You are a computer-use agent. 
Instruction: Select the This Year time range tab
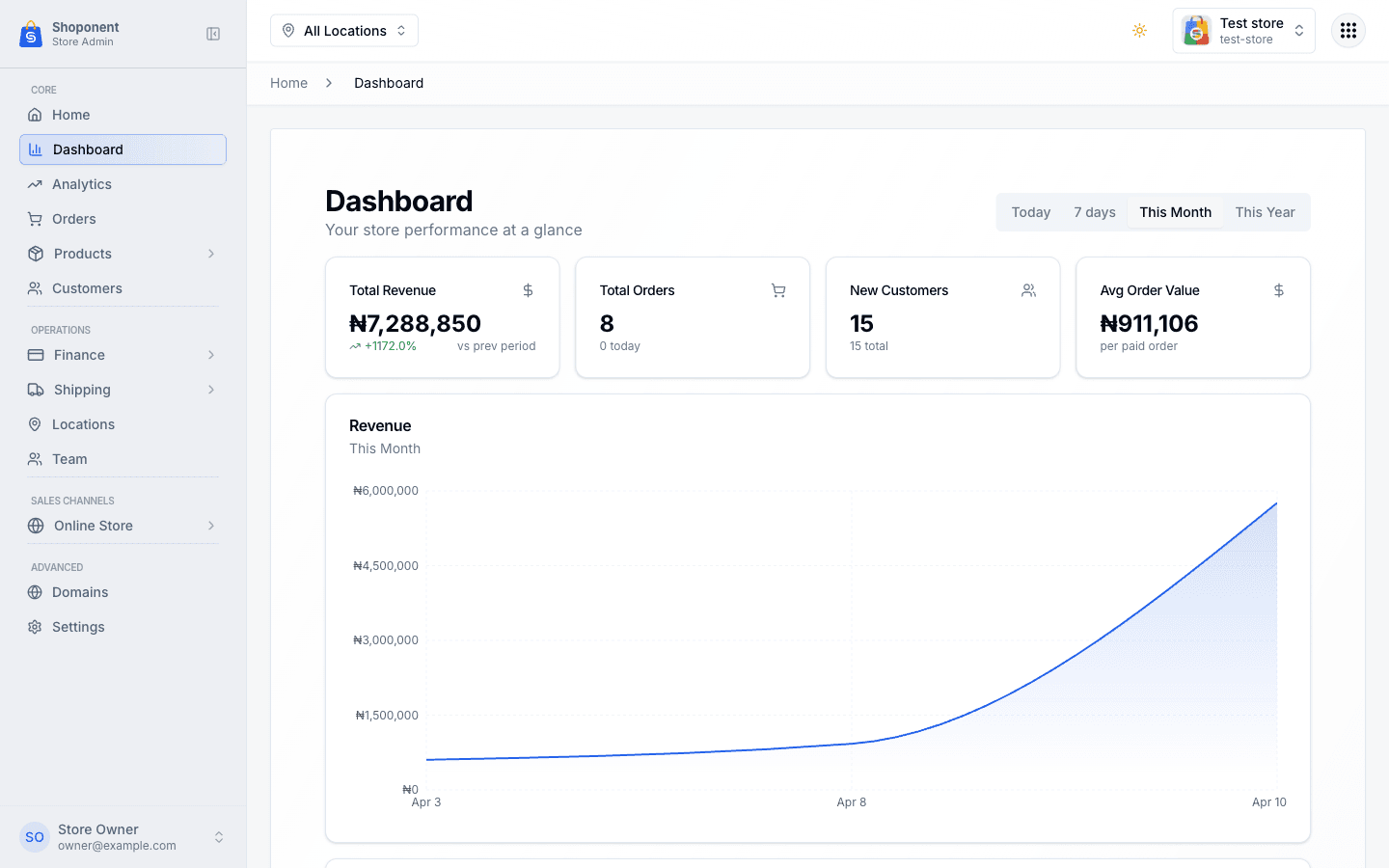(x=1265, y=212)
